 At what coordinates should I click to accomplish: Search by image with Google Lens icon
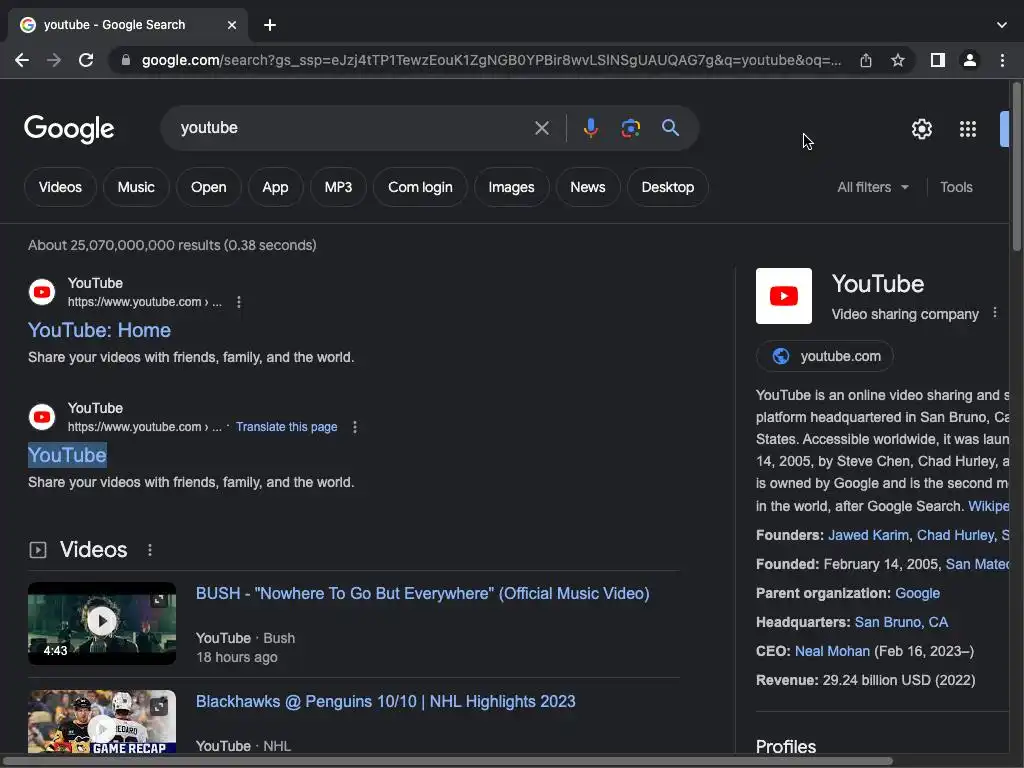[x=630, y=128]
